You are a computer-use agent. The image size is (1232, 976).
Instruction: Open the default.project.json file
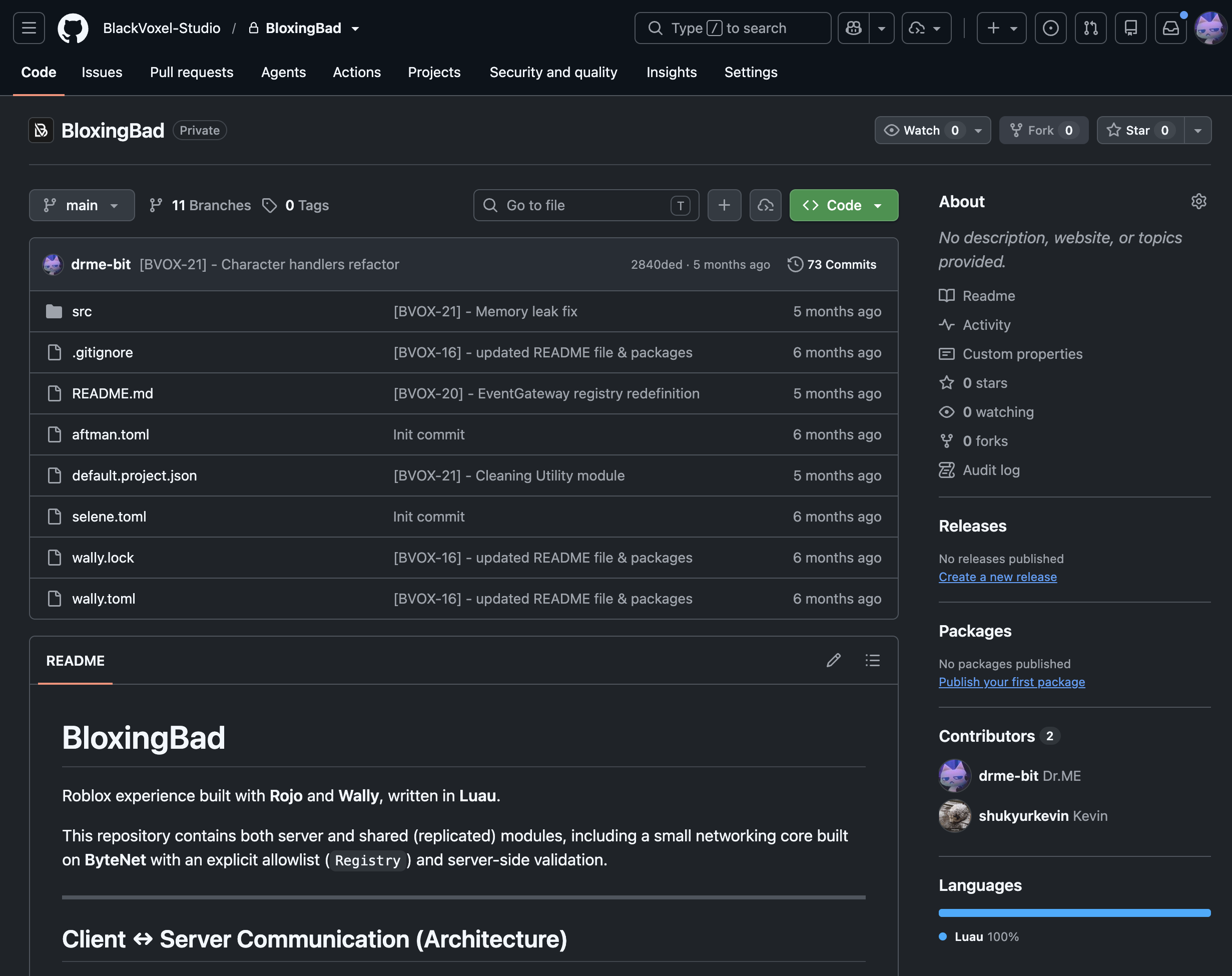(134, 475)
